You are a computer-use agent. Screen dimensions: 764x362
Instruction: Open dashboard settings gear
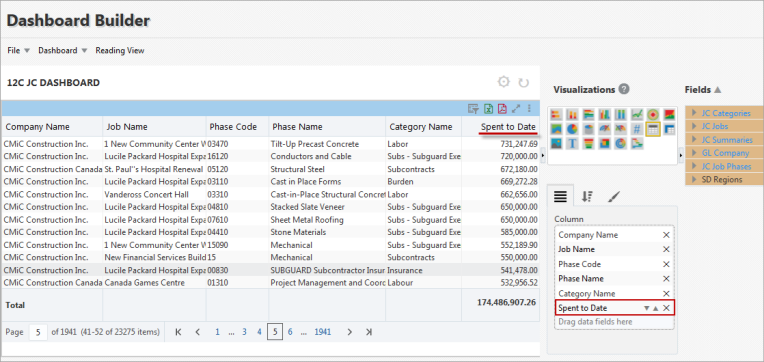click(503, 82)
